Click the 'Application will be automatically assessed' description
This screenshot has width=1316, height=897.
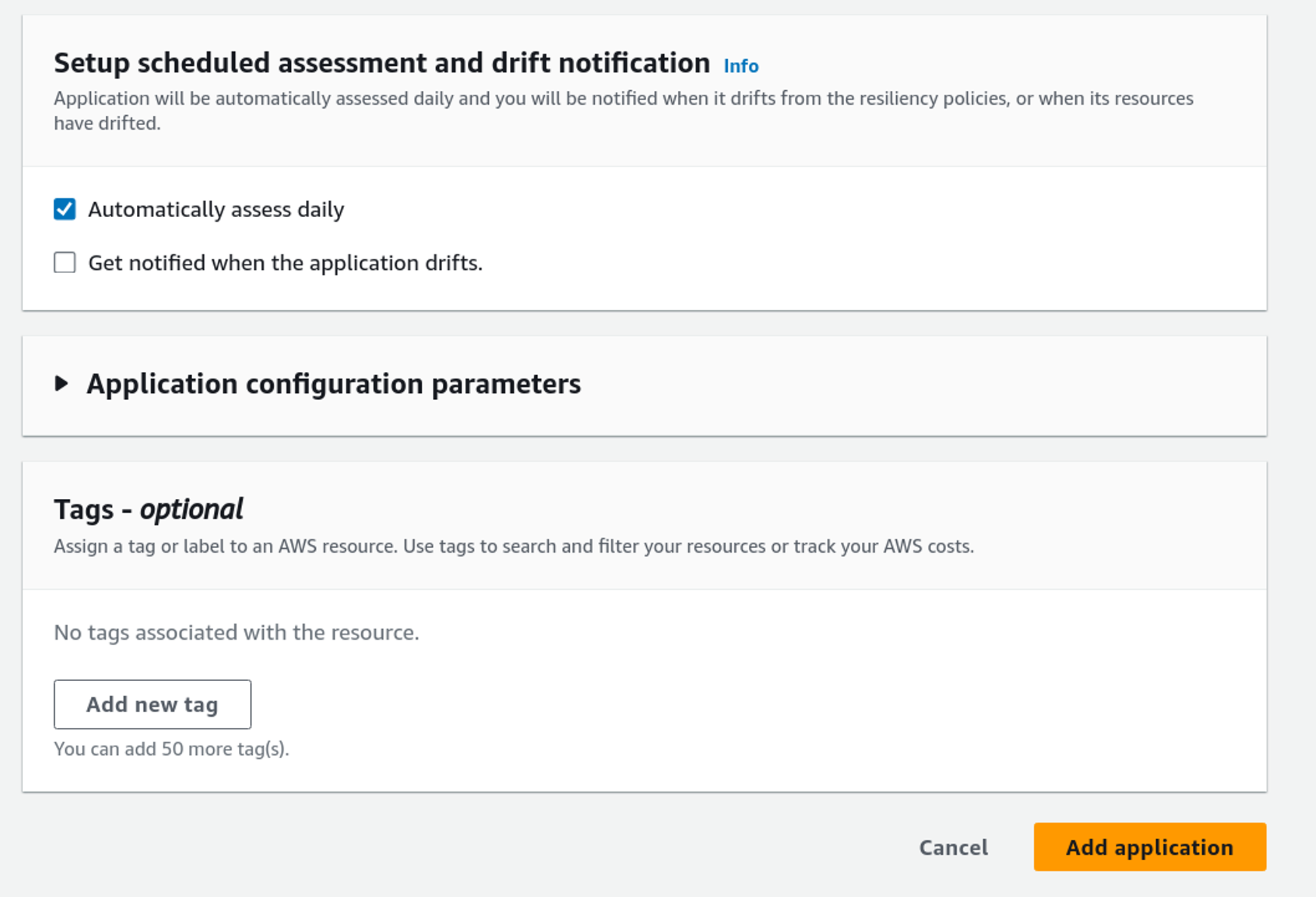click(x=622, y=99)
